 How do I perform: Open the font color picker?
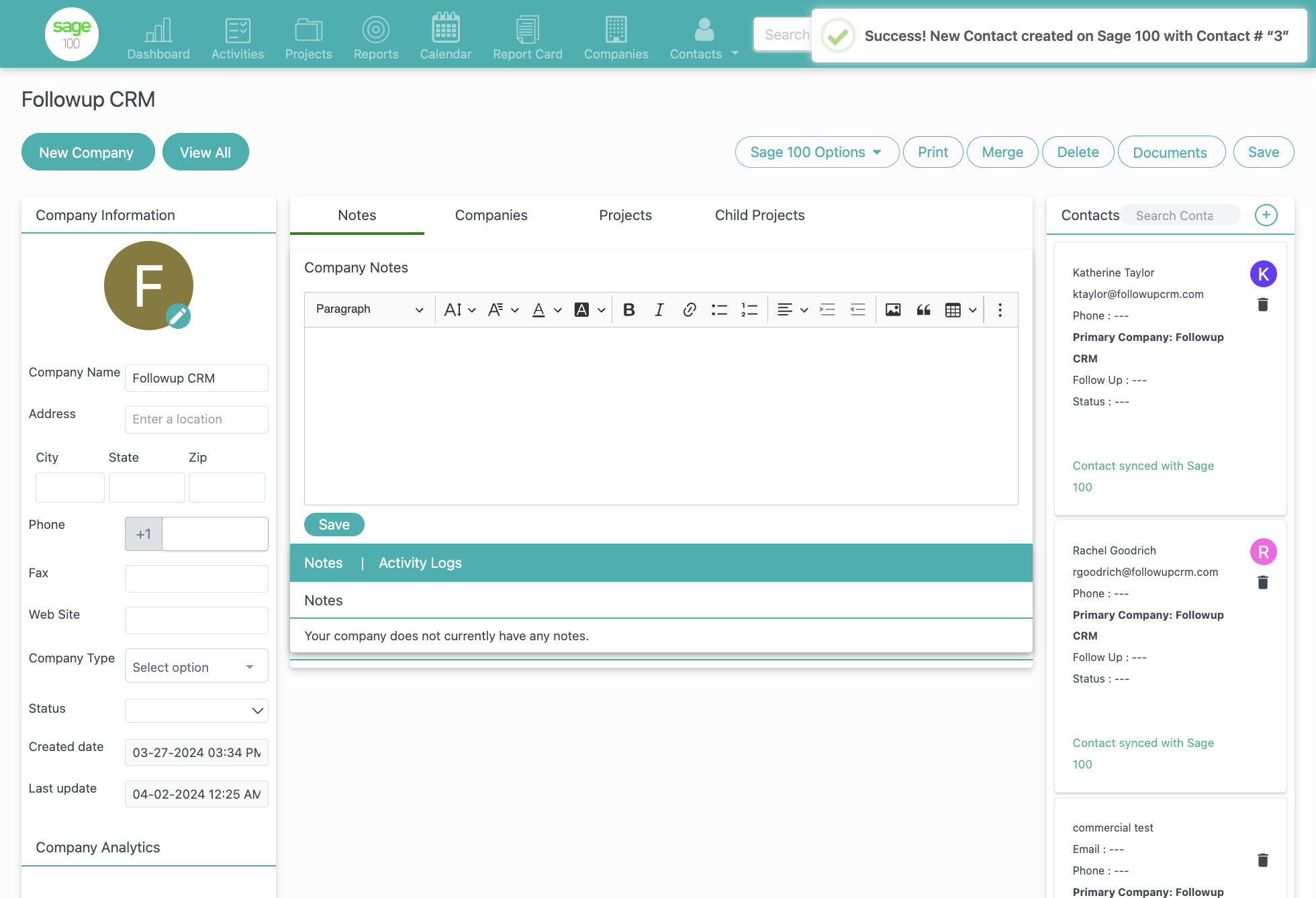[547, 309]
